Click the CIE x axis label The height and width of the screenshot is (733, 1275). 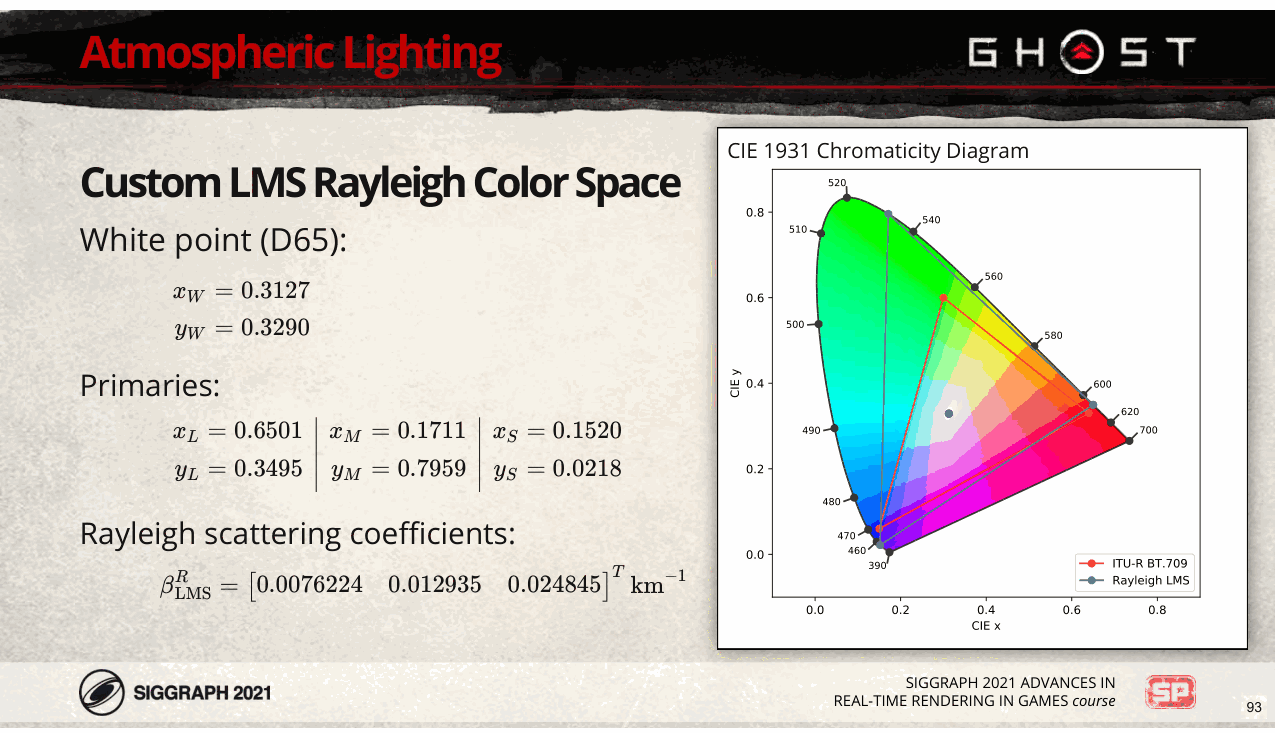pyautogui.click(x=986, y=625)
